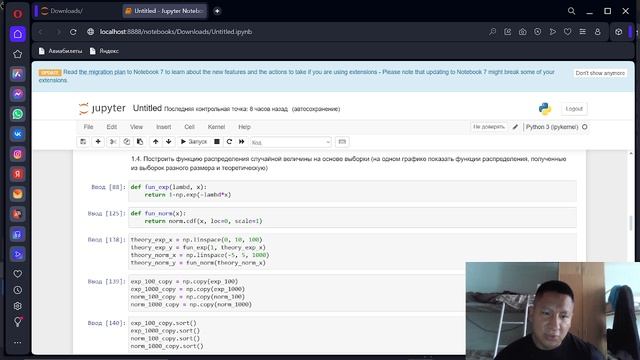Switch to the Downloads/ browser tab
This screenshot has width=640, height=360.
78,11
